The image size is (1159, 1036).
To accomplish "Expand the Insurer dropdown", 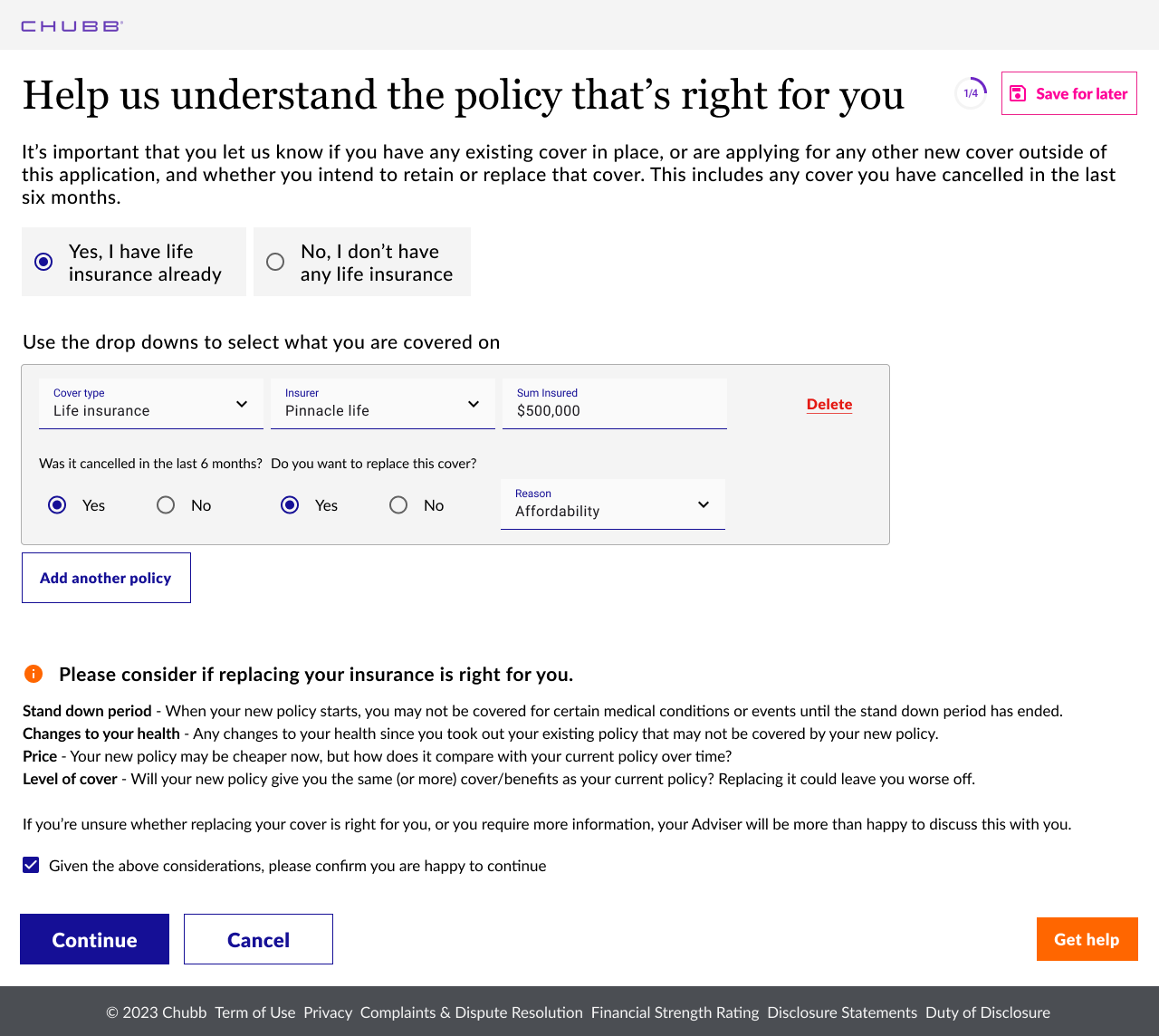I will pyautogui.click(x=383, y=404).
